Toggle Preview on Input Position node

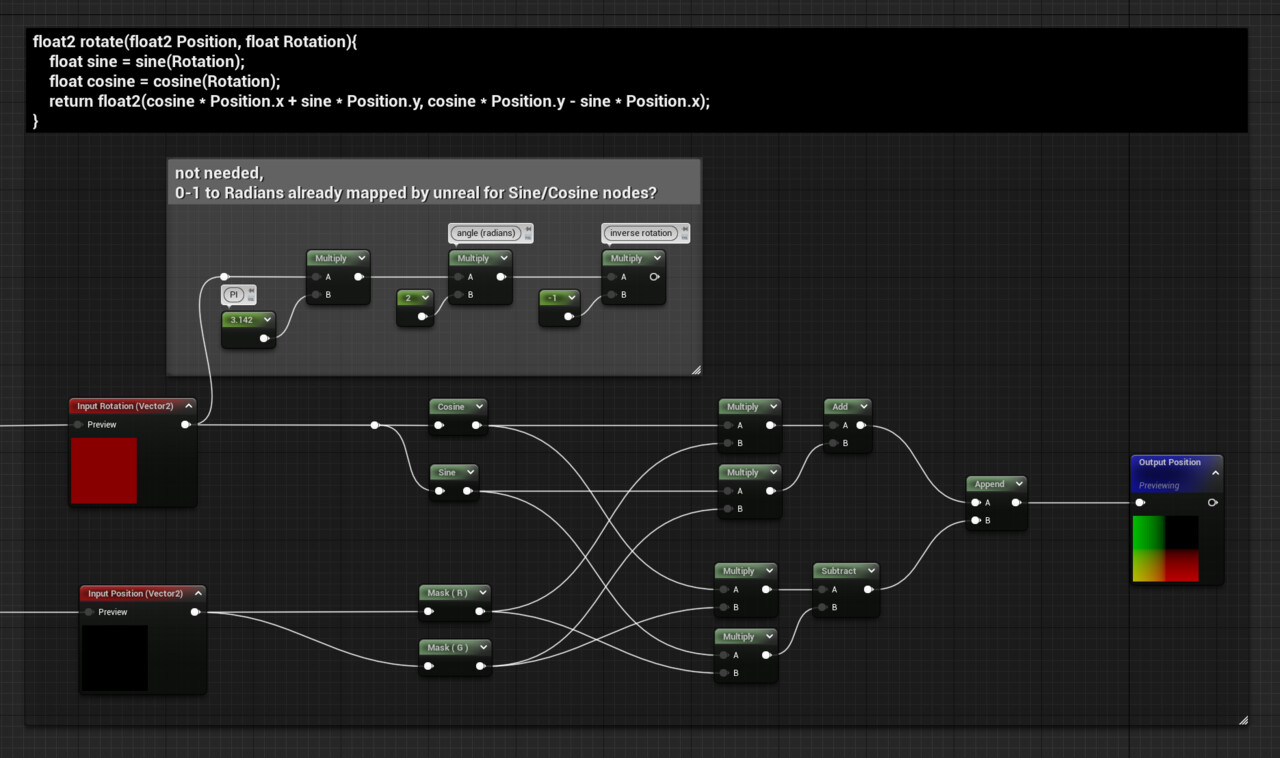(x=88, y=611)
